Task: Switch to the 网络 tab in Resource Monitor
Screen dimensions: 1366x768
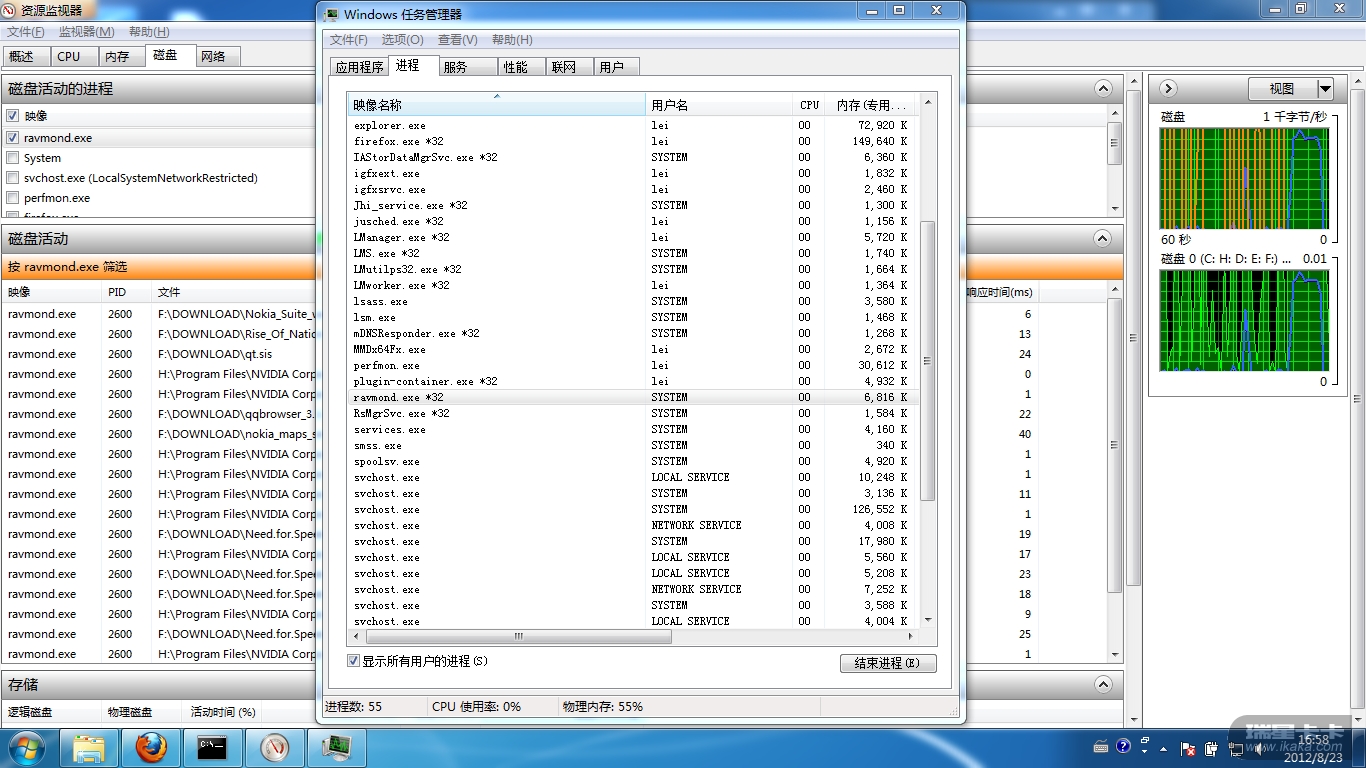Action: pyautogui.click(x=216, y=57)
